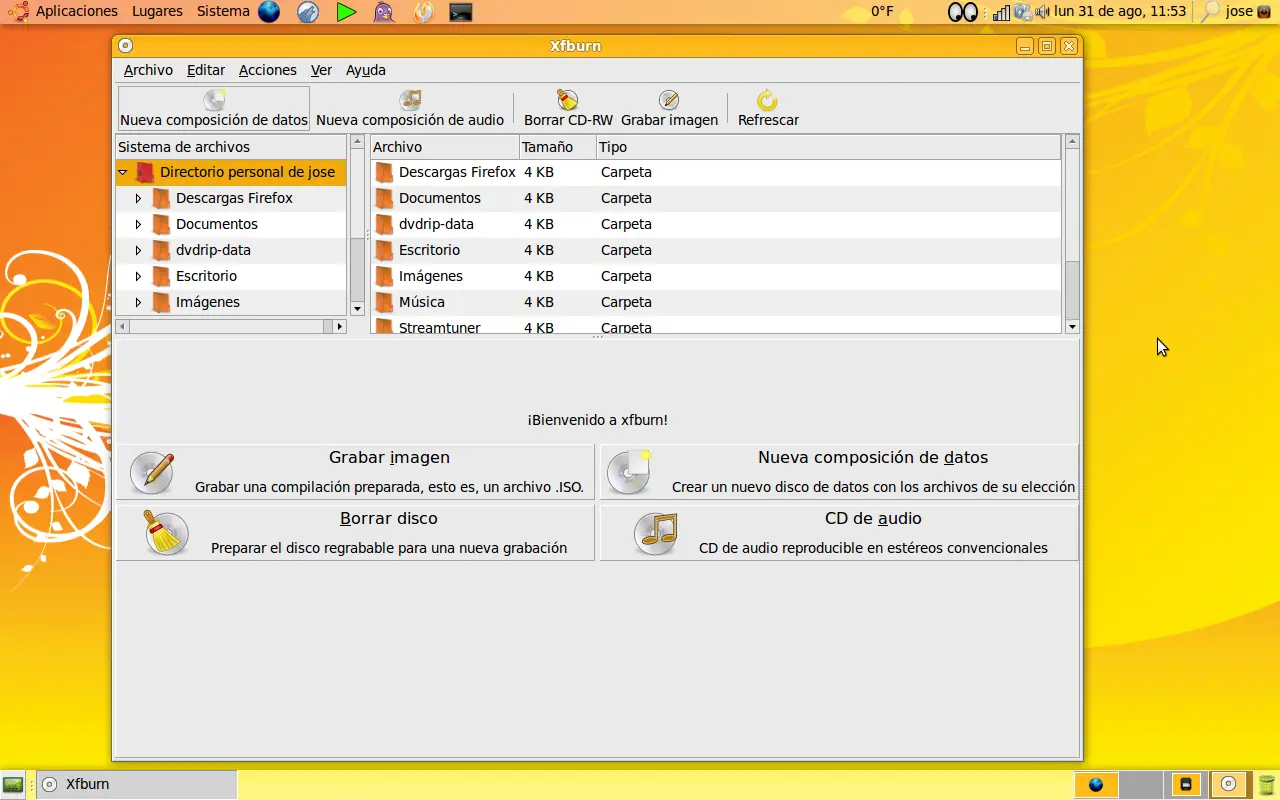Click 0°F weather applet in top panel
The width and height of the screenshot is (1280, 800).
click(882, 11)
